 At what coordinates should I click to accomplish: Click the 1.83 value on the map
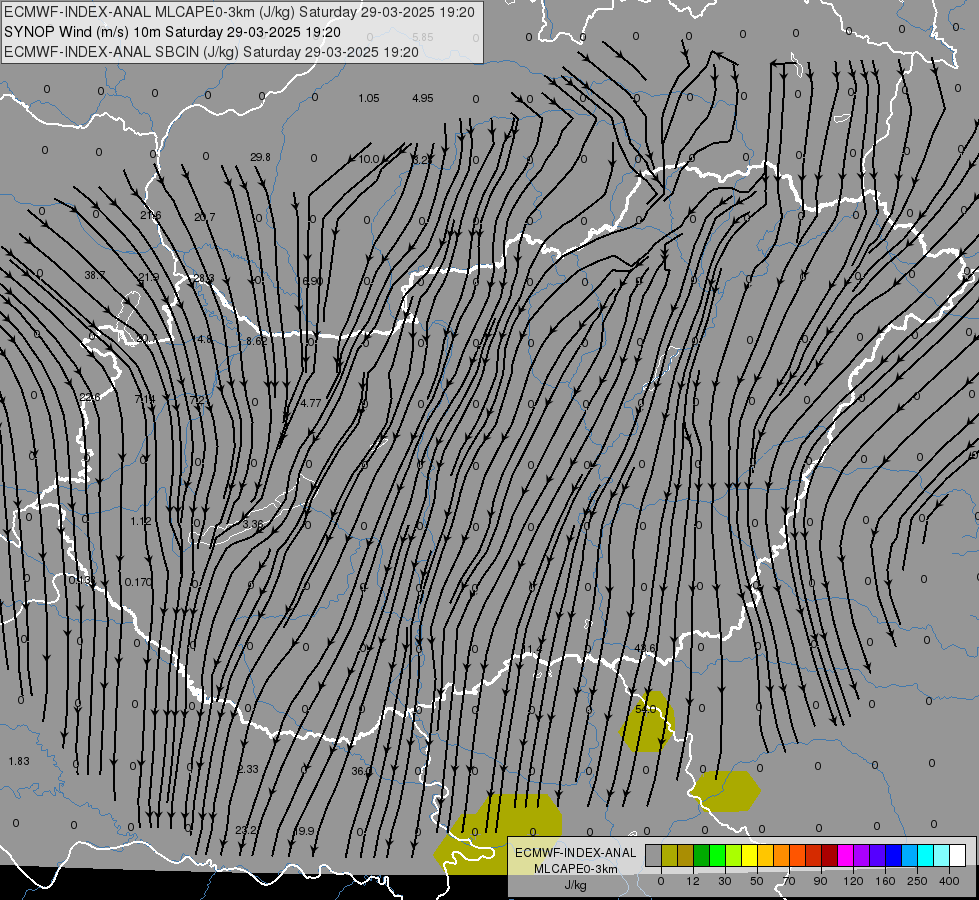point(19,761)
